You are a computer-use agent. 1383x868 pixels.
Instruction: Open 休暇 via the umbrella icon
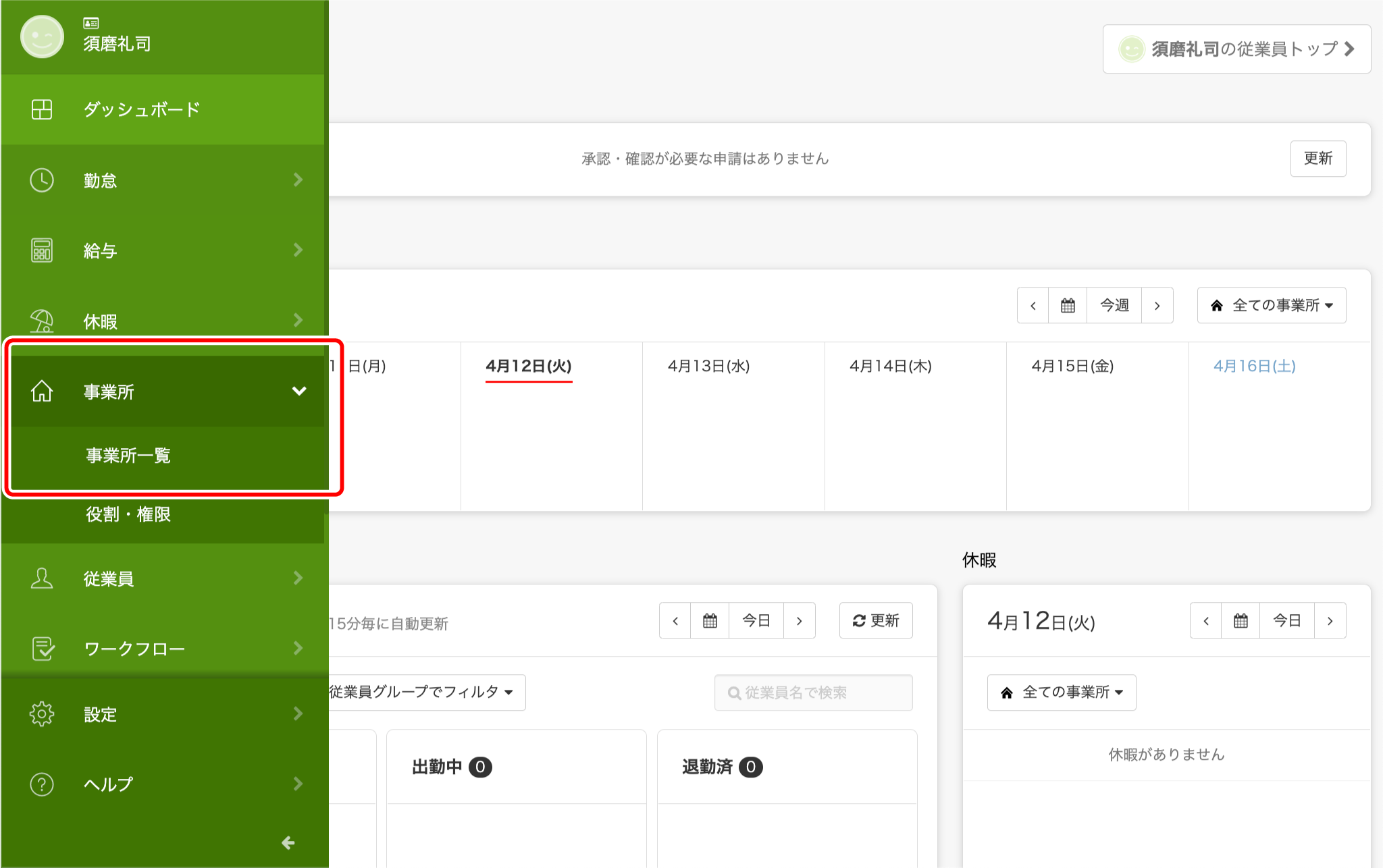41,320
